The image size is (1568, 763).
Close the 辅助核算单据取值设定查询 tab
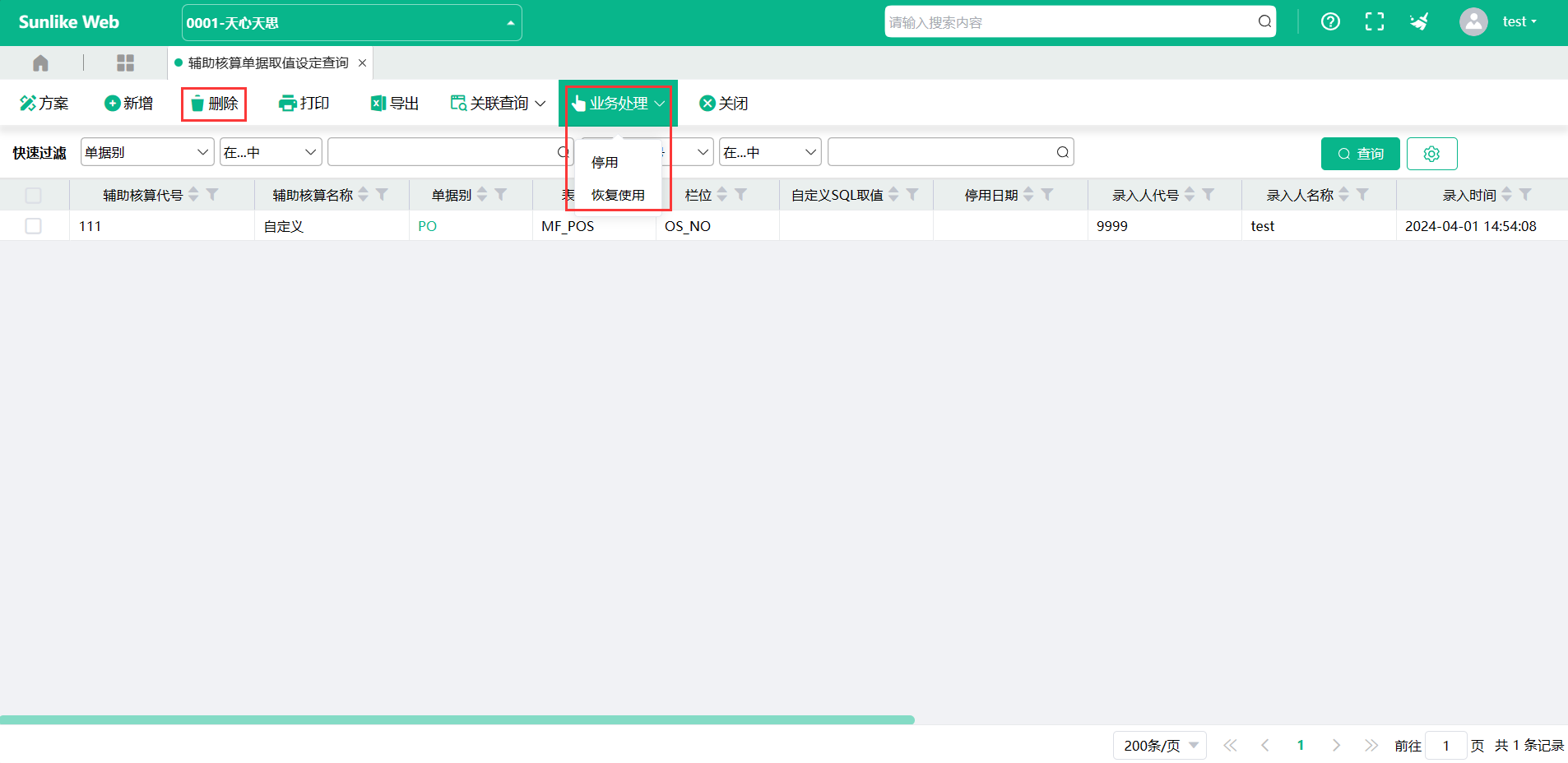click(362, 62)
